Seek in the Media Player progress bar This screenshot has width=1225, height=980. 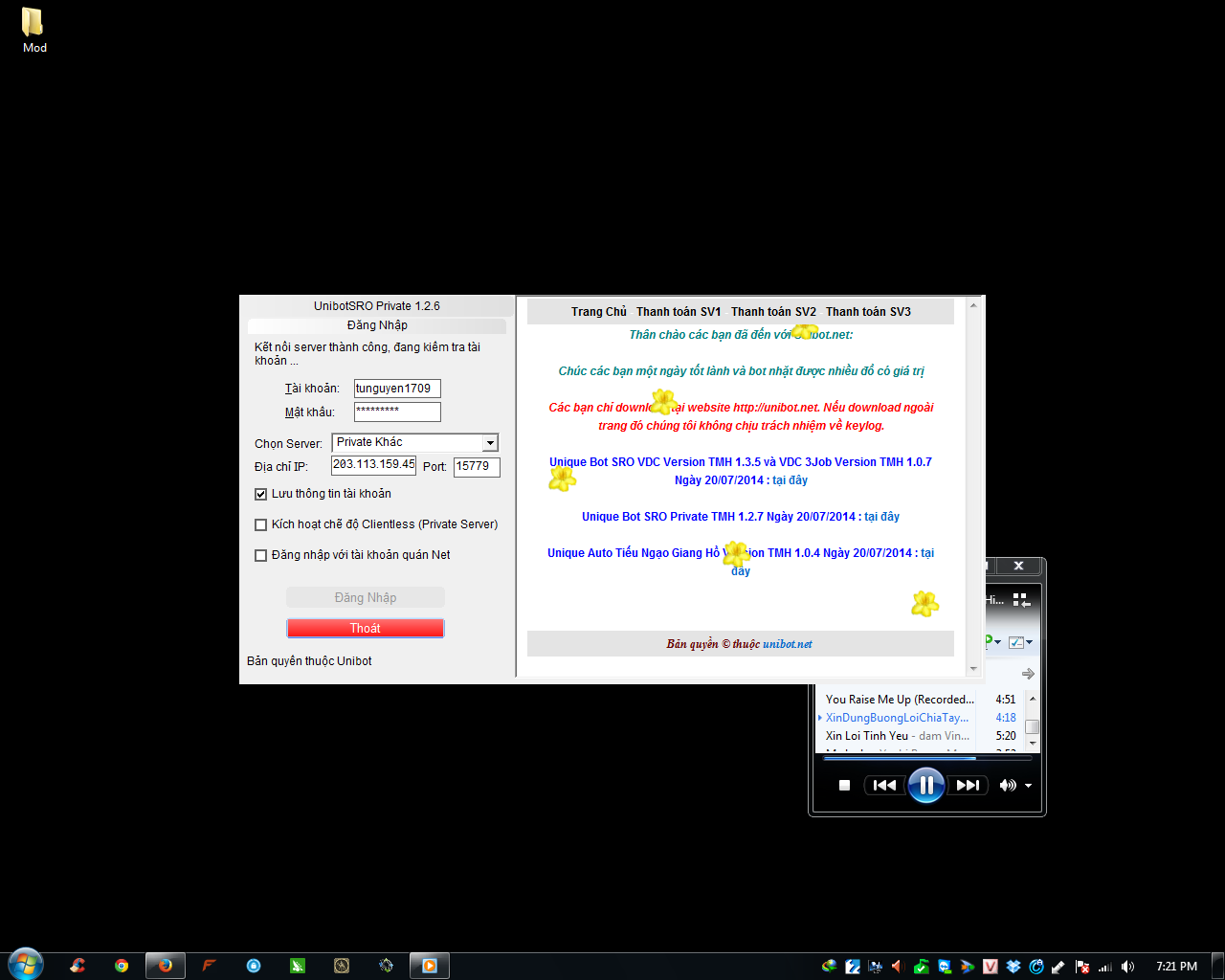click(x=926, y=758)
